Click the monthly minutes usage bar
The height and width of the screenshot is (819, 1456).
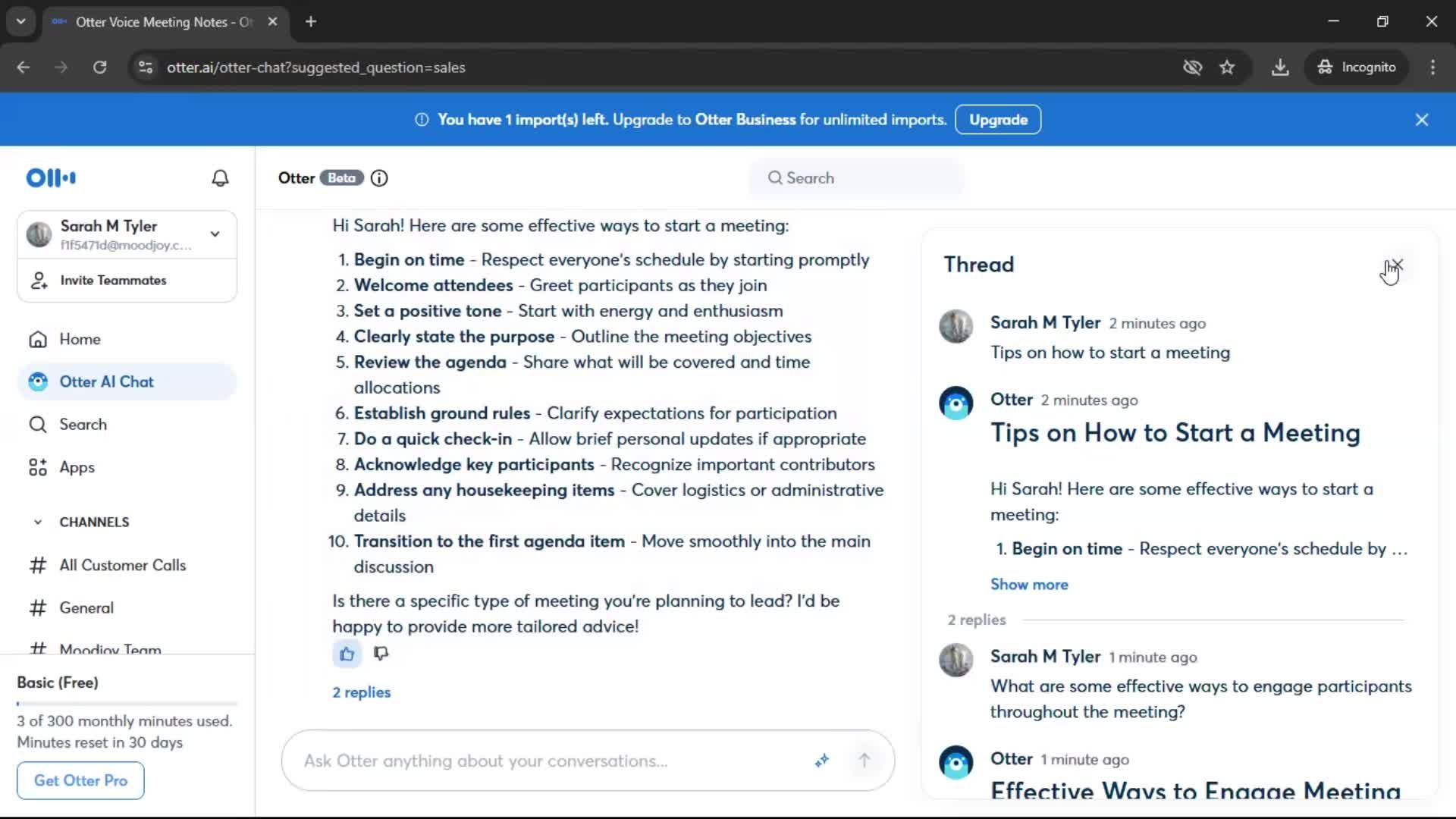(x=127, y=704)
